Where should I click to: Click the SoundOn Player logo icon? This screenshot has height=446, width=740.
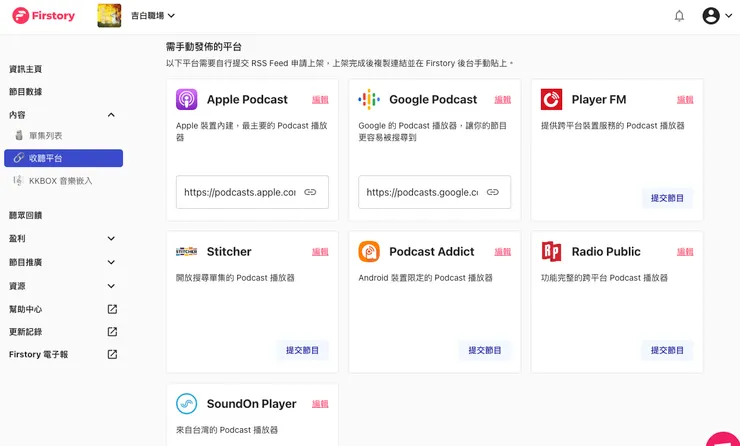186,404
